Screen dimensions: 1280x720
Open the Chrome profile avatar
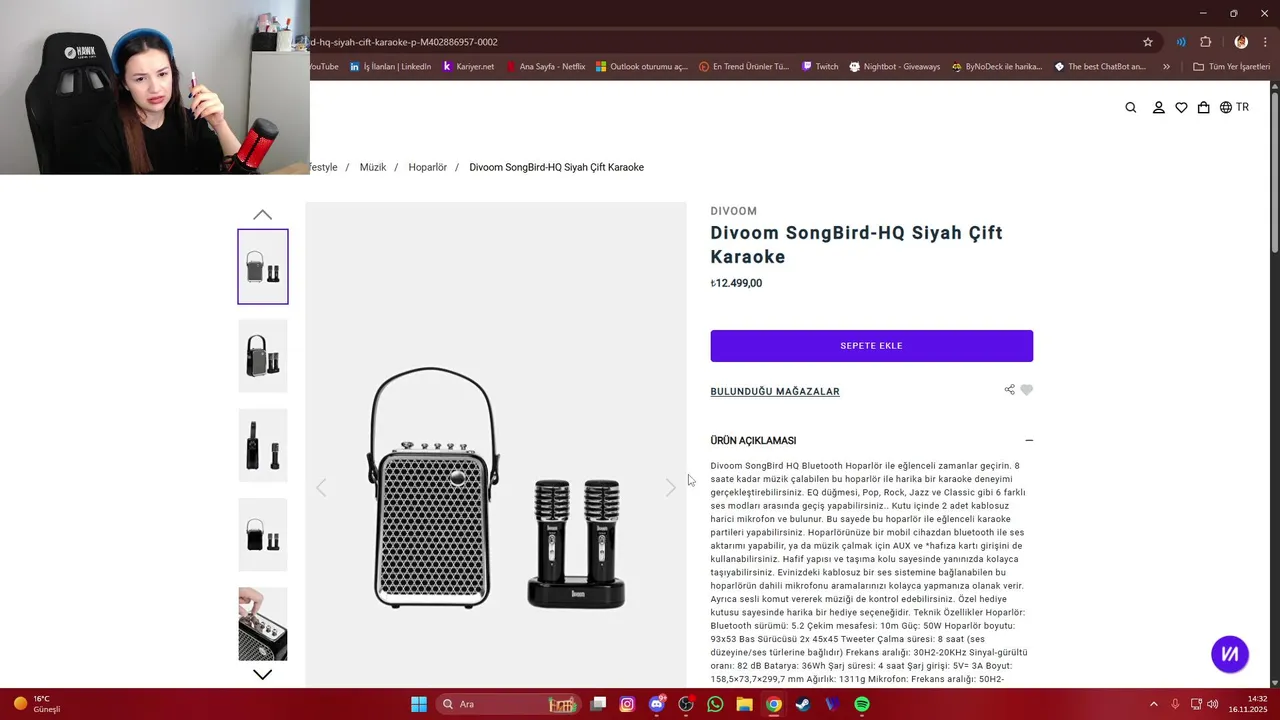click(x=1241, y=42)
